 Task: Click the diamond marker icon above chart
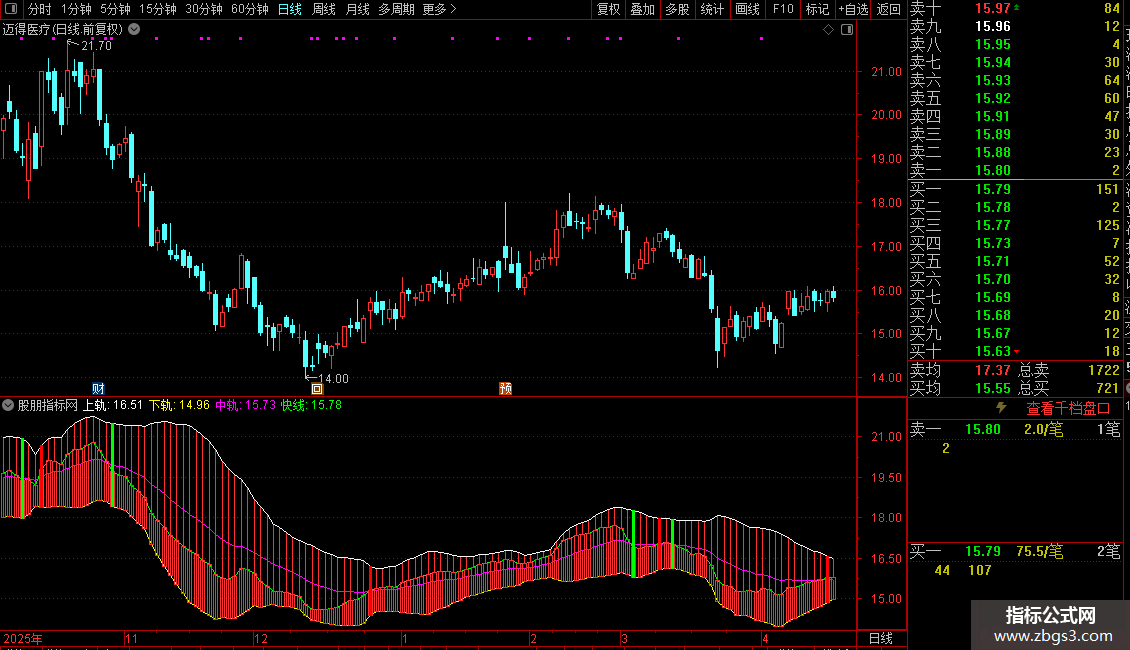pyautogui.click(x=828, y=29)
